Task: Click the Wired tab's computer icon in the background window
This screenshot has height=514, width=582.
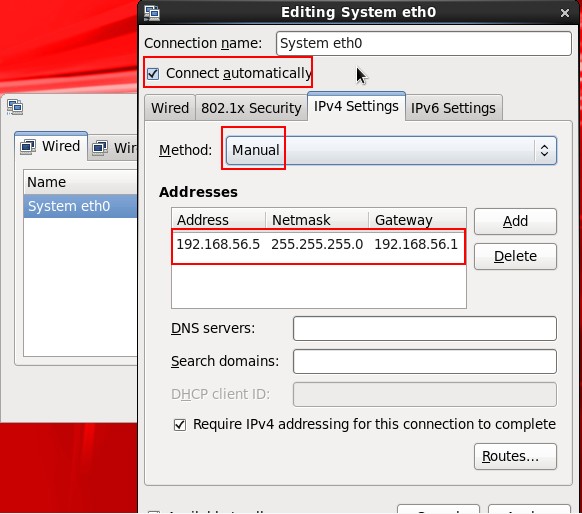Action: (x=28, y=147)
